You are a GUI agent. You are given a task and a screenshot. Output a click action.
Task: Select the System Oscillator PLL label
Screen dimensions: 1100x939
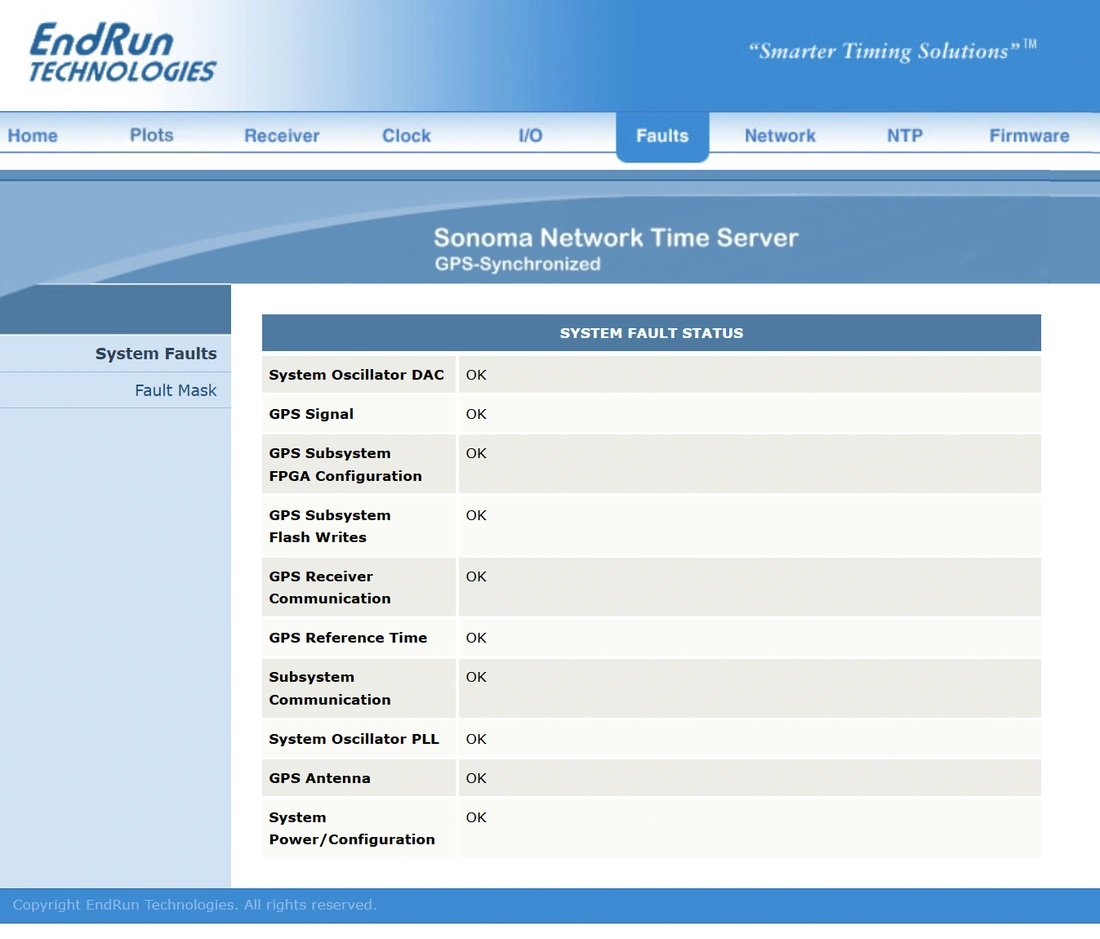tap(354, 738)
